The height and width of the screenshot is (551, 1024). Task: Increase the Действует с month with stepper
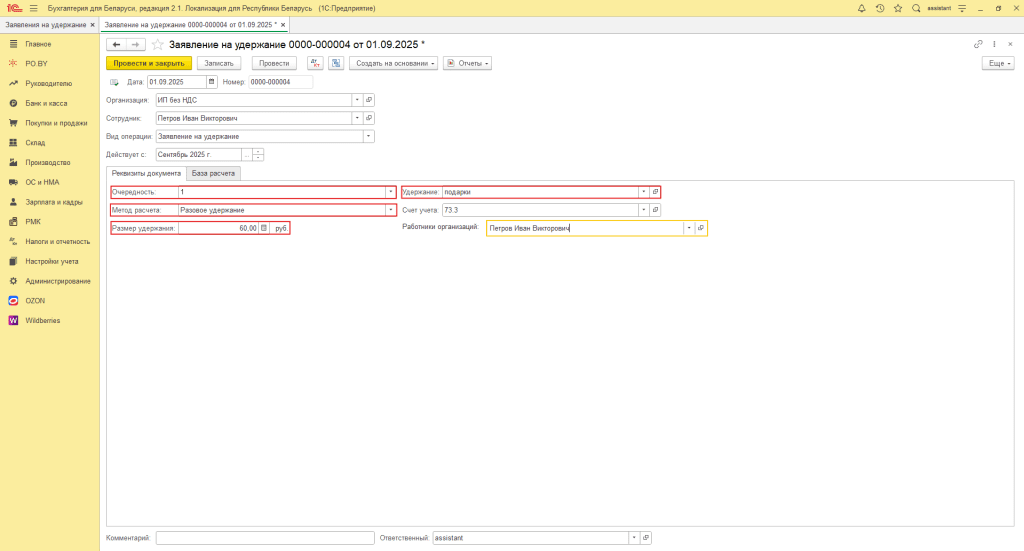pos(258,151)
